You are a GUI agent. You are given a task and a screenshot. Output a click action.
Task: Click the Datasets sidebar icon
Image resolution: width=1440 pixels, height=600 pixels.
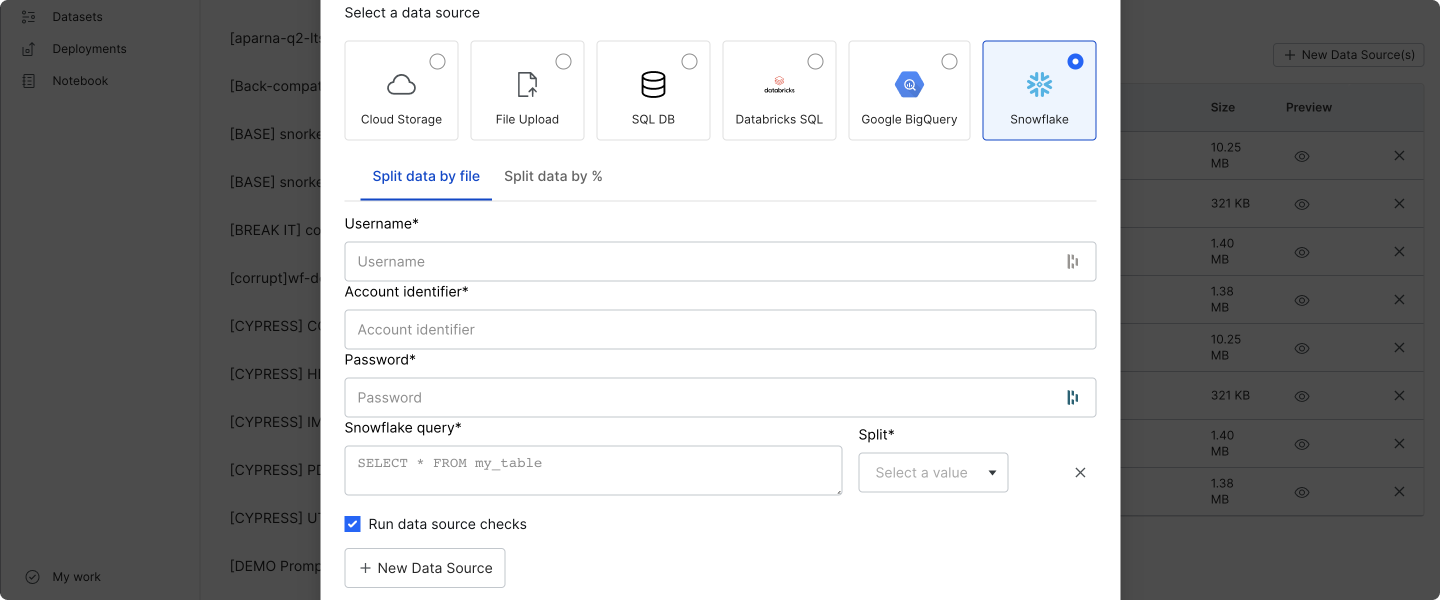pyautogui.click(x=29, y=17)
